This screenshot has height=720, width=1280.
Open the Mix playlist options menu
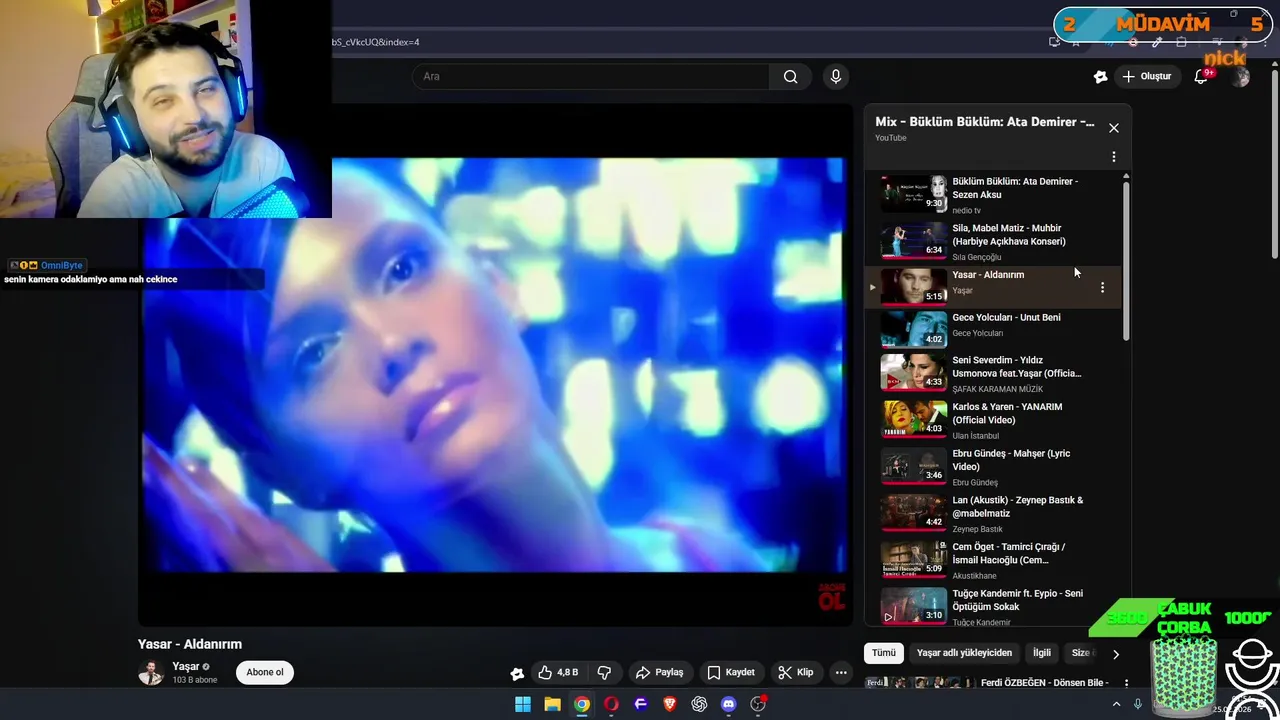[x=1114, y=157]
